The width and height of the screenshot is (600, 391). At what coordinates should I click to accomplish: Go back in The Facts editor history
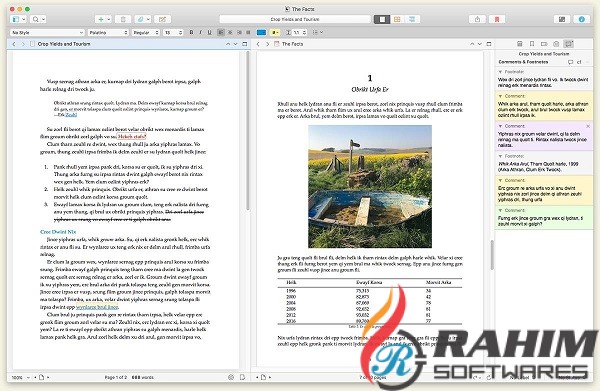pyautogui.click(x=258, y=44)
